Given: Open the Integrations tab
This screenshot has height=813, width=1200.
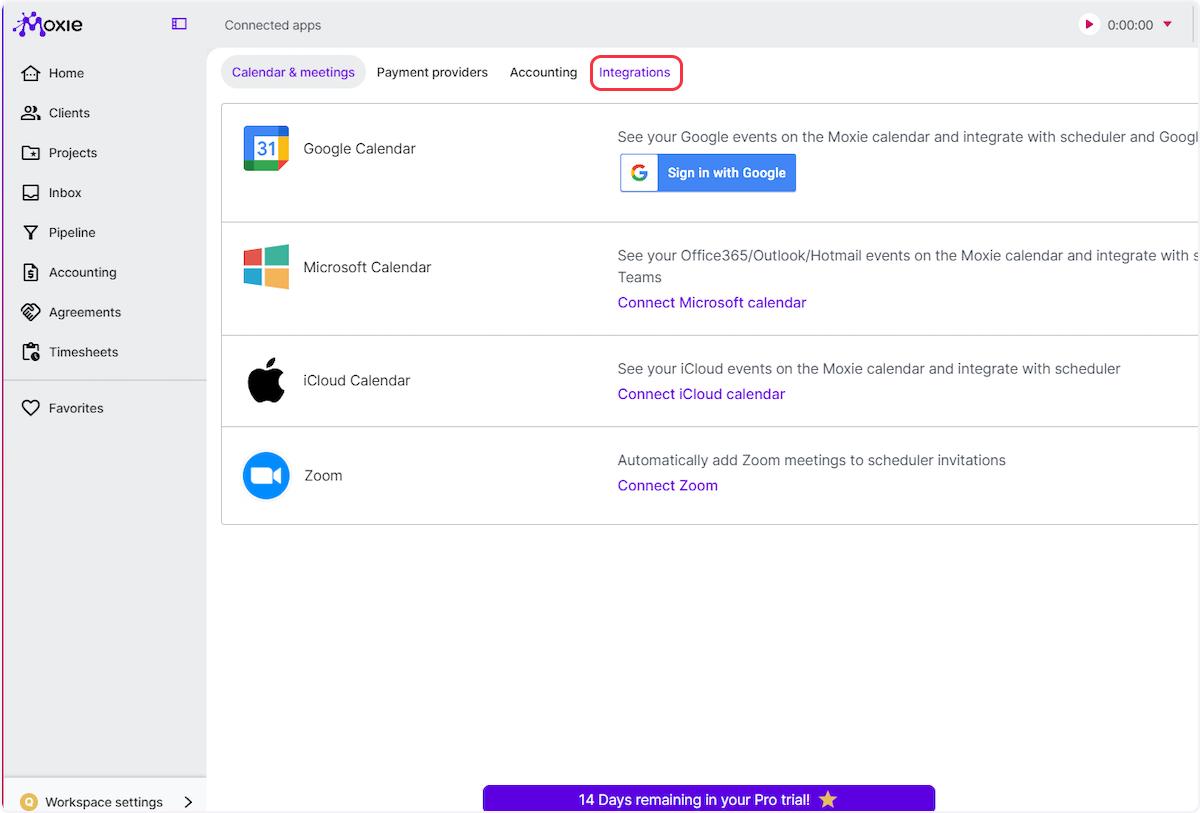Looking at the screenshot, I should 635,72.
